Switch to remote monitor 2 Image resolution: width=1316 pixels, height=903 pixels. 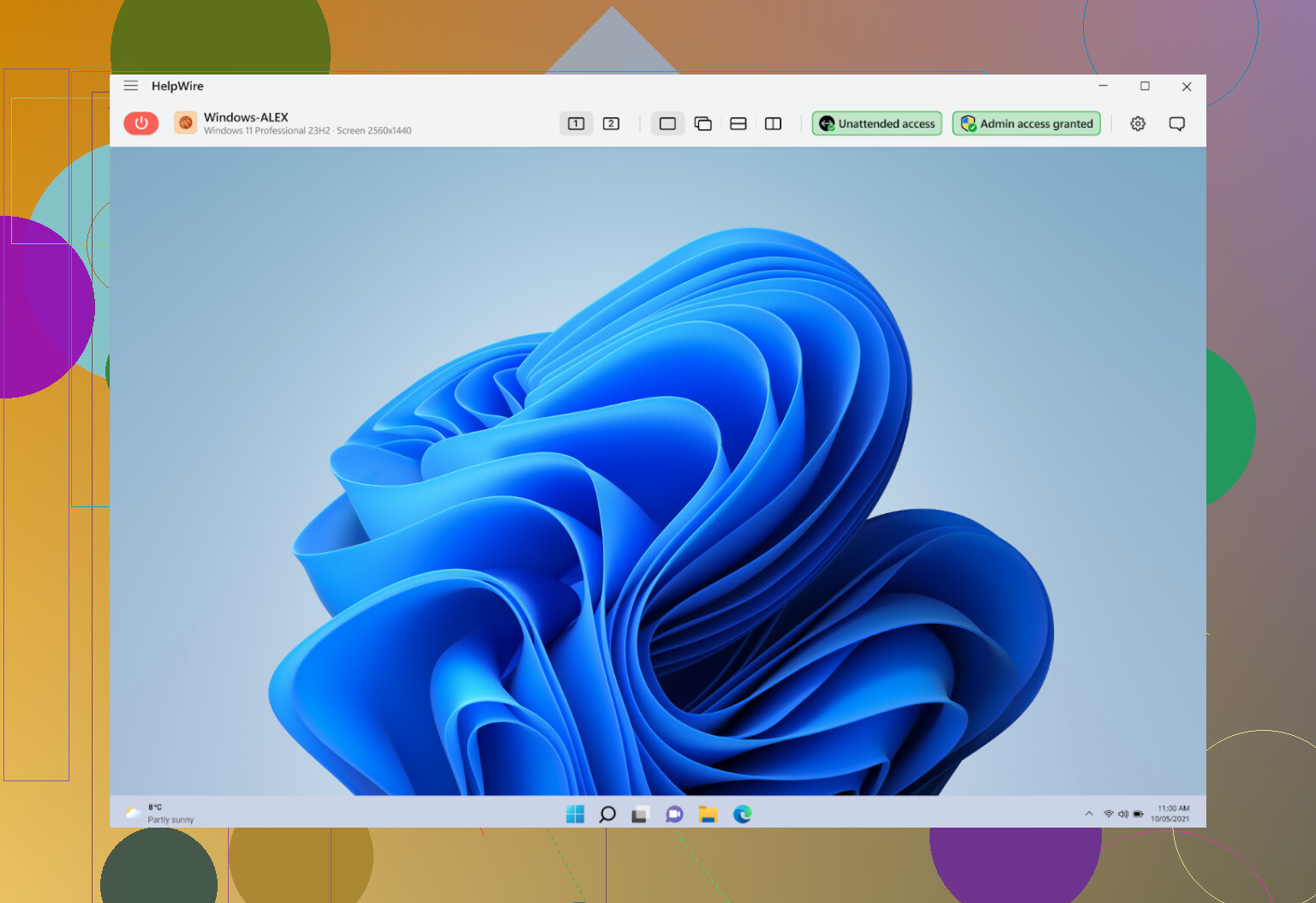(x=611, y=123)
